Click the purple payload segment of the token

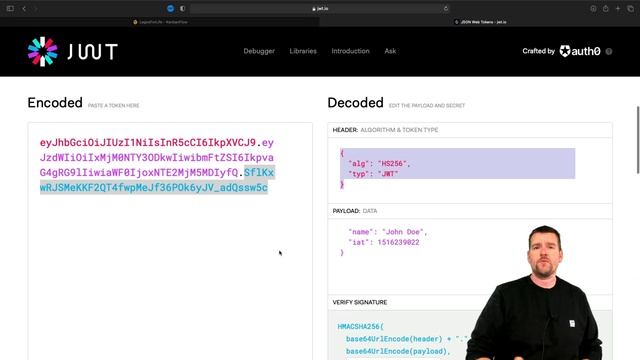point(157,158)
